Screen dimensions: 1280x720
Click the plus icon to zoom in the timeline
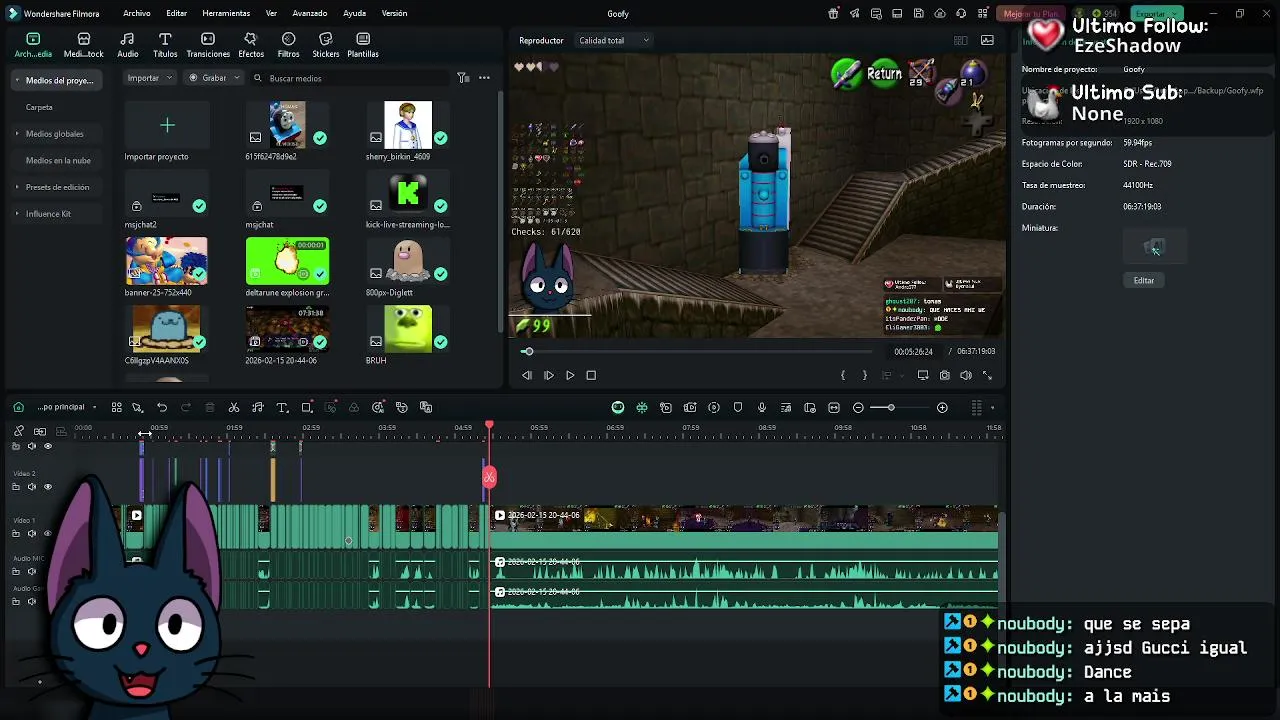tap(942, 407)
